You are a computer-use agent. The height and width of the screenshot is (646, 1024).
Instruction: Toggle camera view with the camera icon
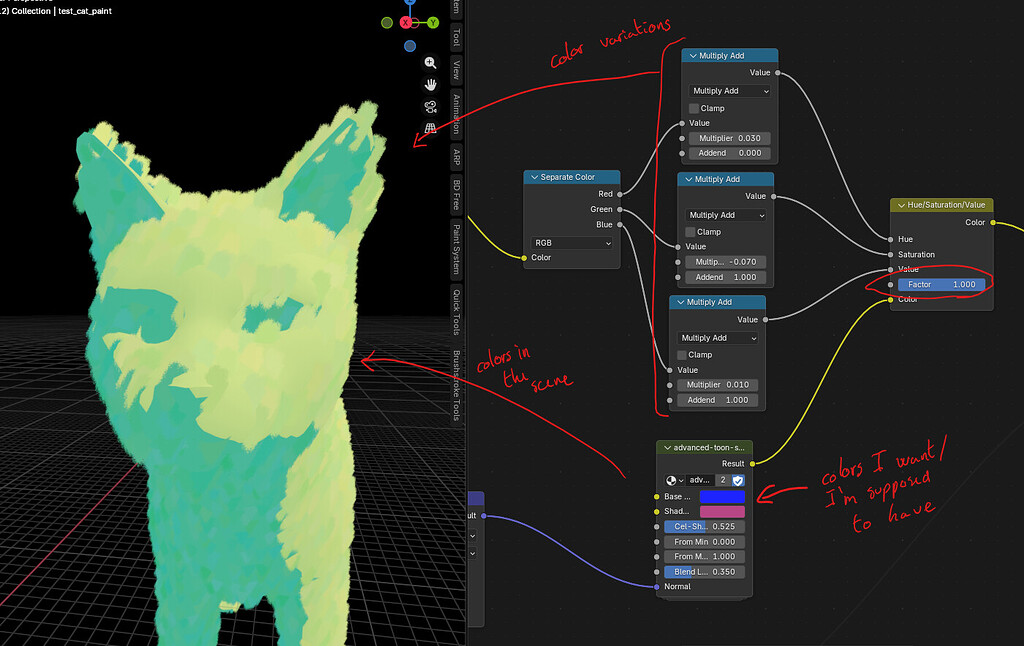point(430,106)
